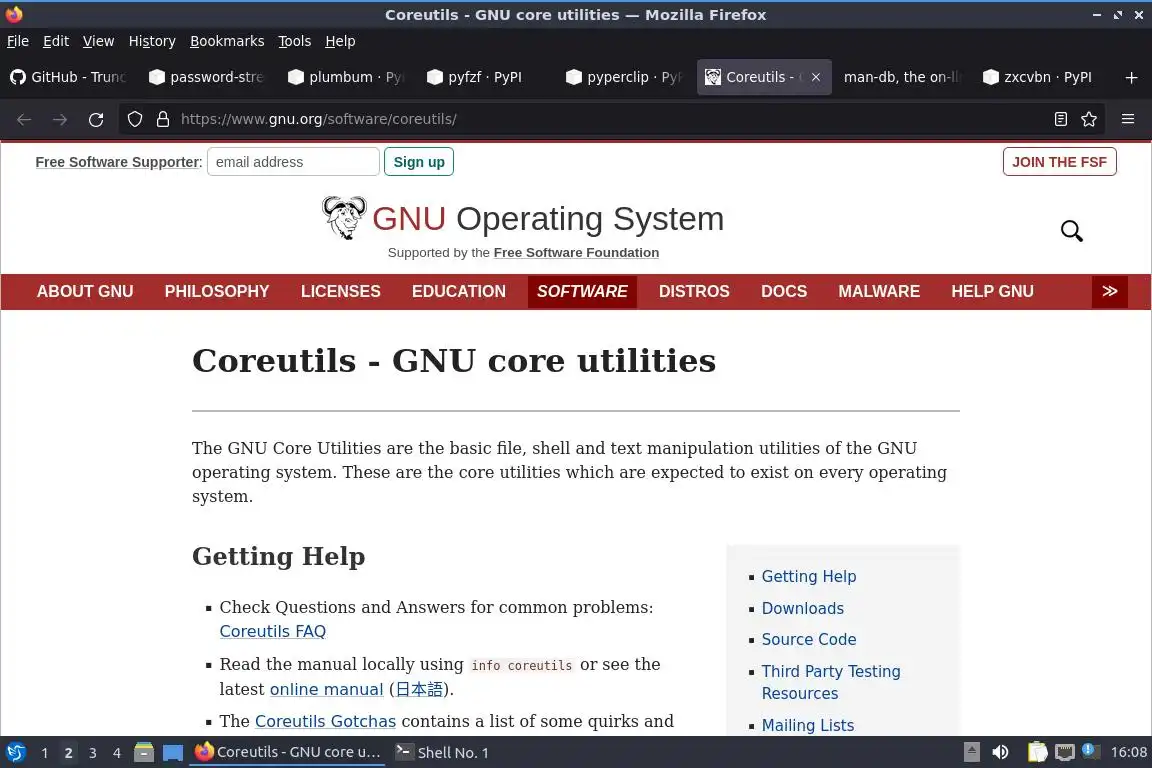This screenshot has width=1152, height=768.
Task: Click the notification tray icon with the exclamation mark
Action: 1091,751
